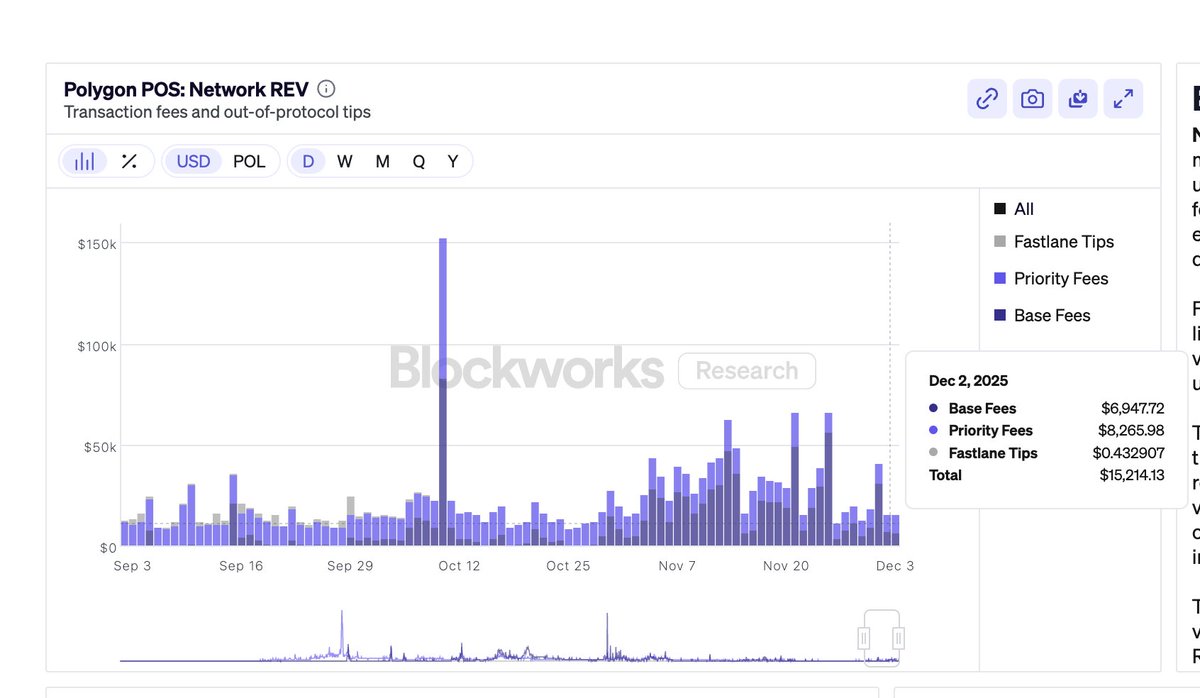Image resolution: width=1200 pixels, height=698 pixels.
Task: Click the Base Fees dark swatch
Action: click(1000, 316)
